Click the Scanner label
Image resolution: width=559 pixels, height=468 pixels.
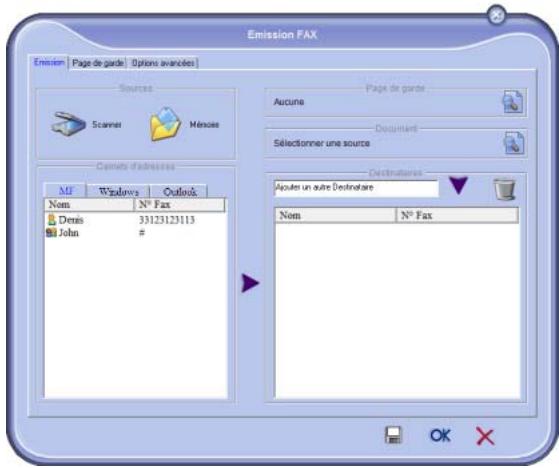coord(107,124)
